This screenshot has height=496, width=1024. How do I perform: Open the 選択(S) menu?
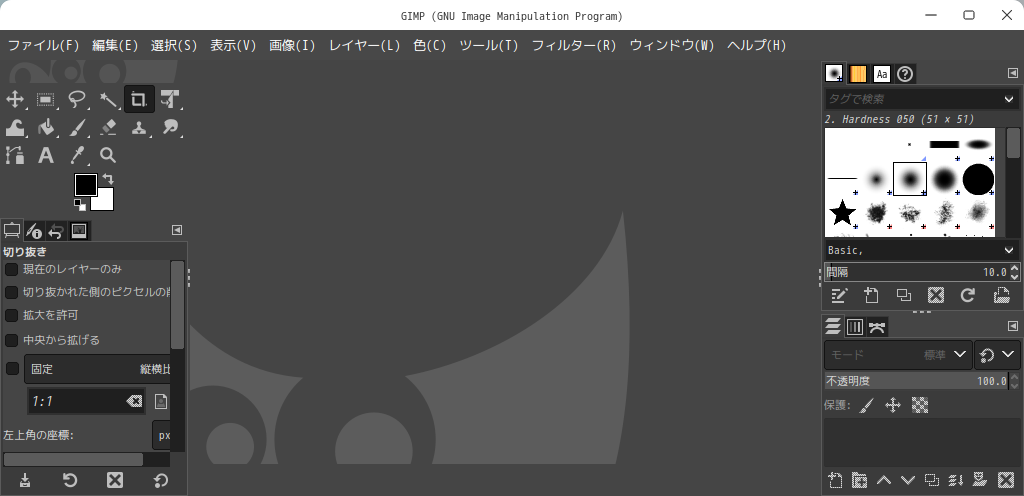174,46
